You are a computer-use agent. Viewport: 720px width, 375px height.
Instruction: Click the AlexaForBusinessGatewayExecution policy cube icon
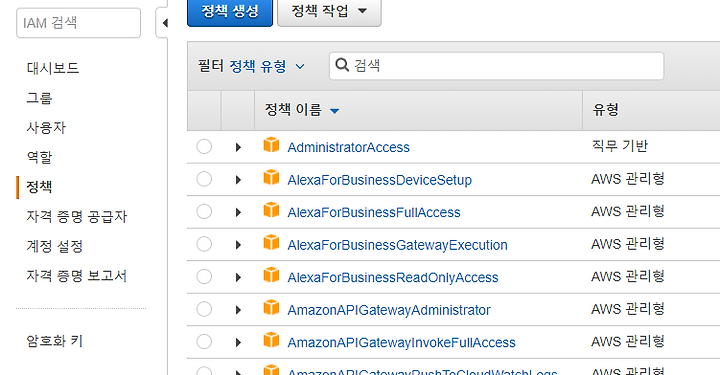coord(271,242)
